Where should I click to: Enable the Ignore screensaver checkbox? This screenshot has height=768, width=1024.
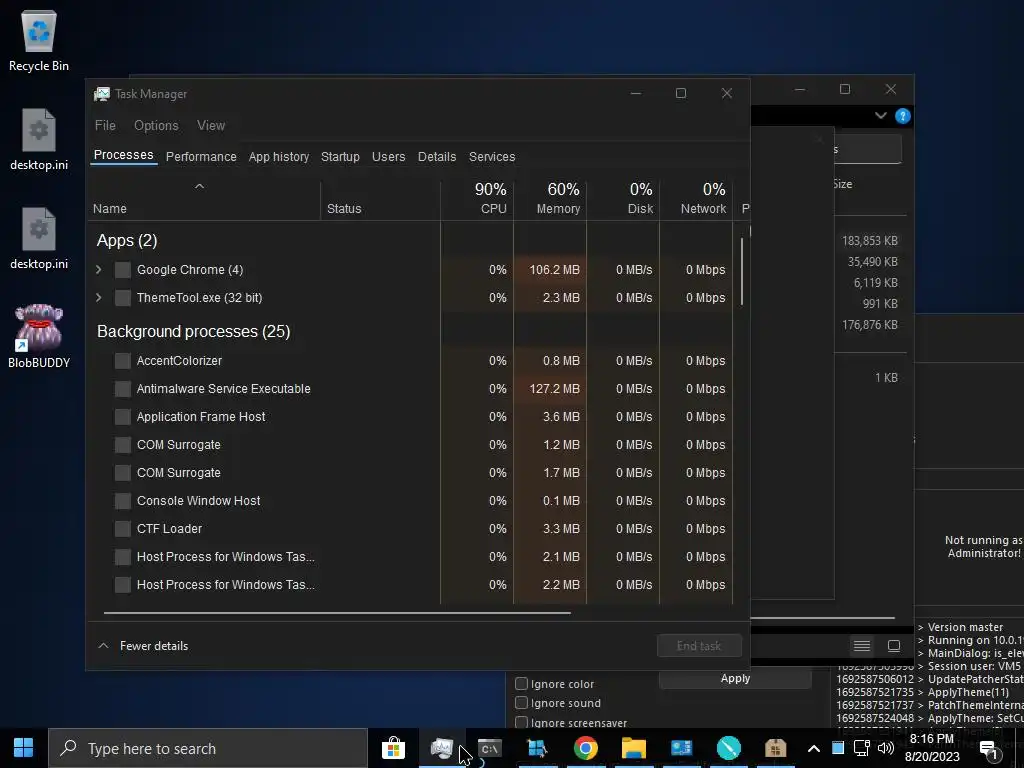tap(521, 722)
